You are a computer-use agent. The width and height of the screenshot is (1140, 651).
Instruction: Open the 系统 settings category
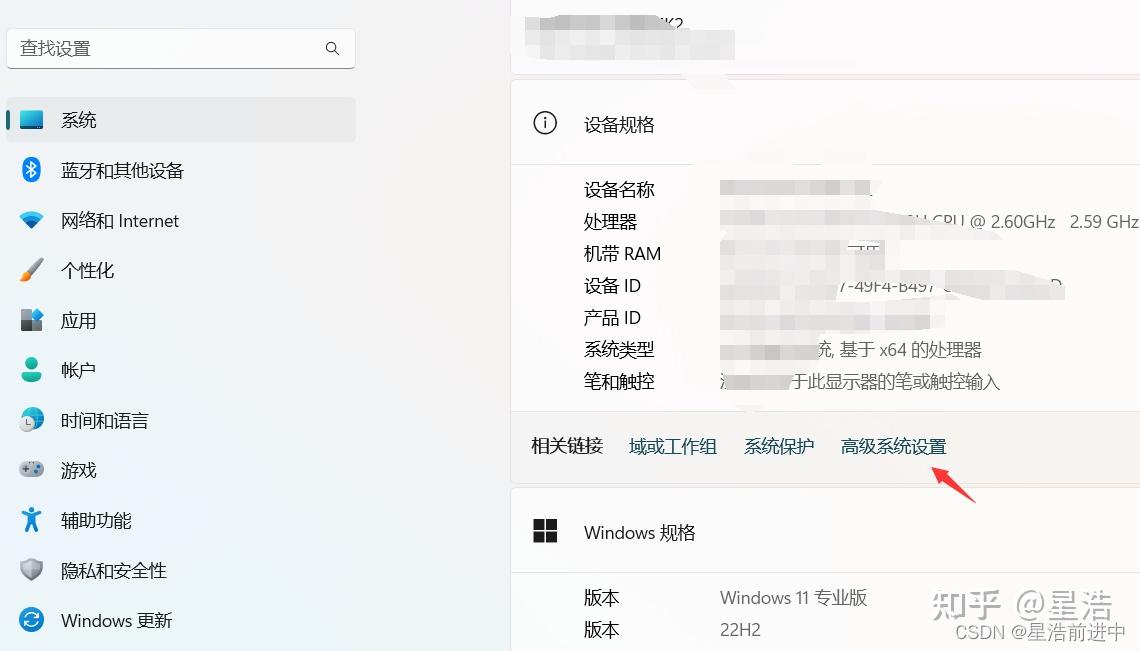point(181,119)
